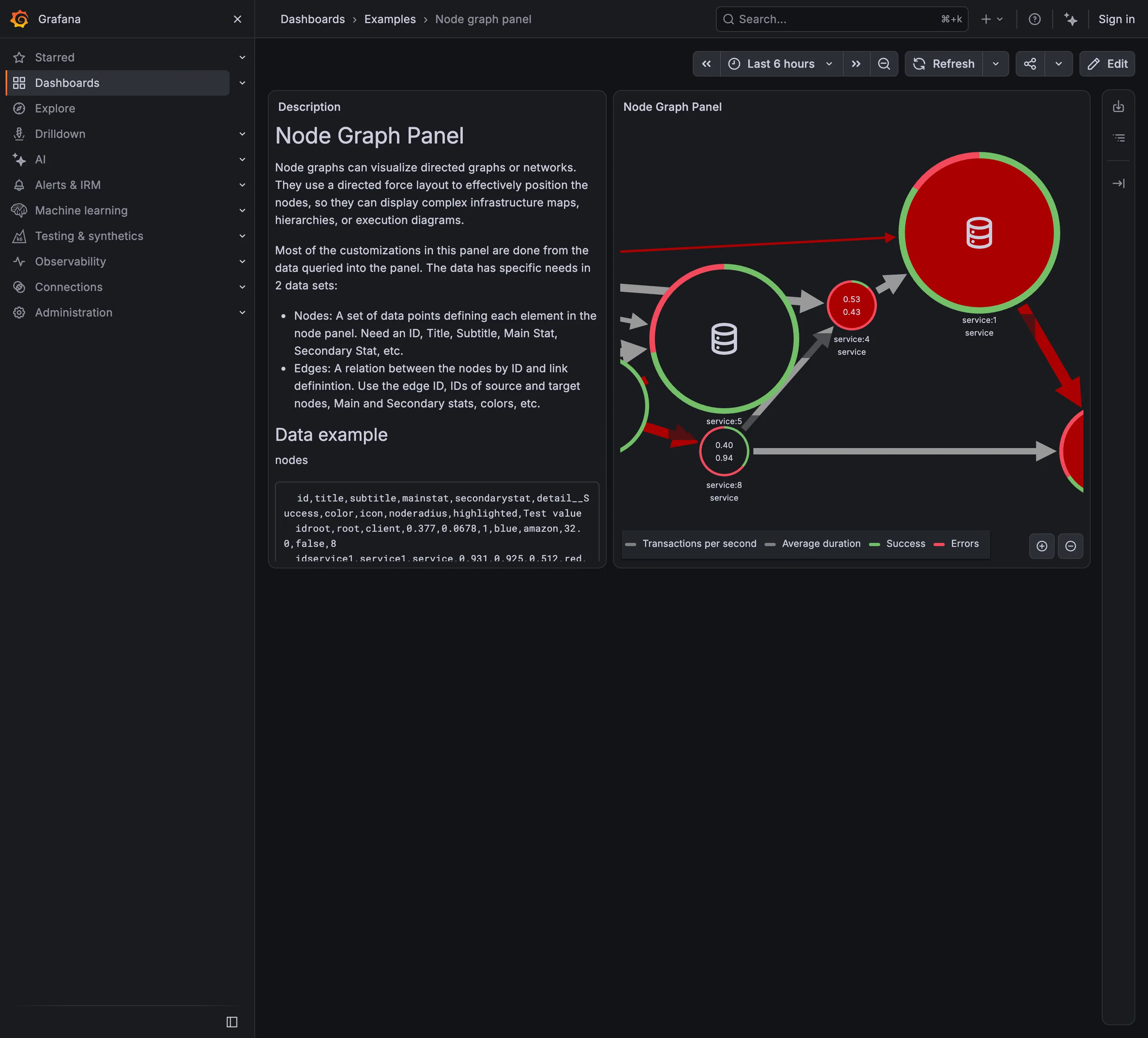This screenshot has width=1148, height=1038.
Task: Click the Data example heading
Action: [x=331, y=435]
